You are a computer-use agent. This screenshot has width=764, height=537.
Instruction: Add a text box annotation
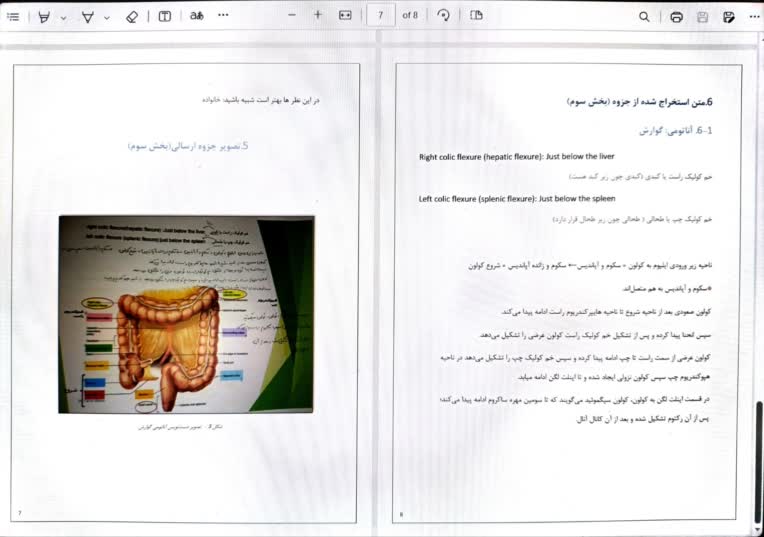coord(165,17)
